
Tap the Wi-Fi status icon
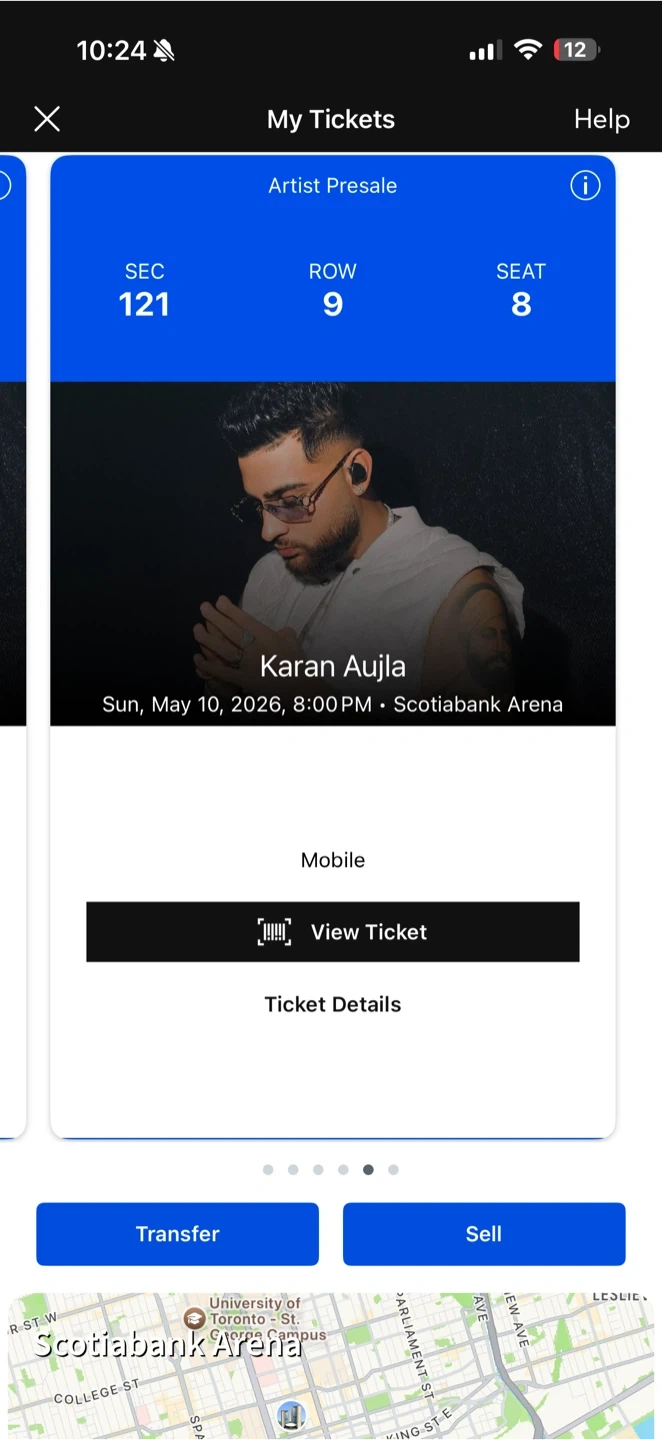527,50
